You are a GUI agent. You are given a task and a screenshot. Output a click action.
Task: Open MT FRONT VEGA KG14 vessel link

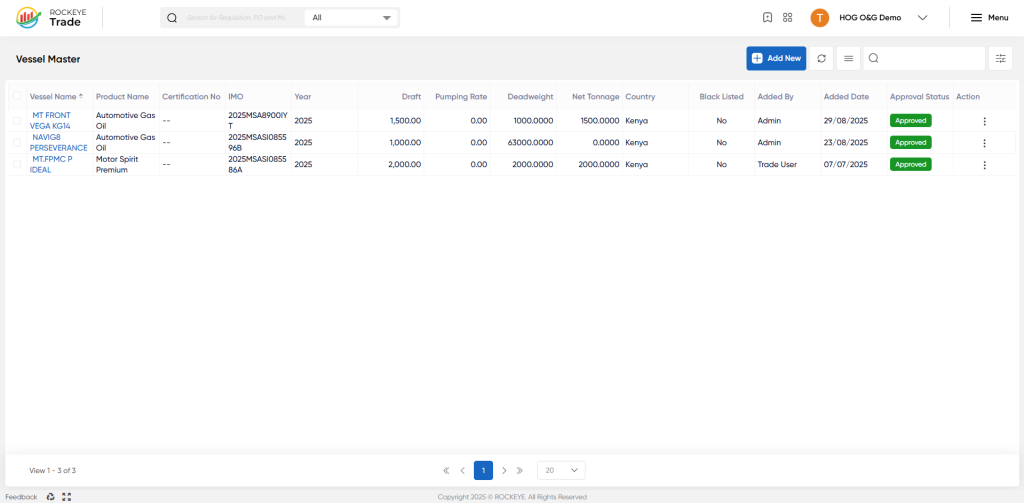coord(50,120)
